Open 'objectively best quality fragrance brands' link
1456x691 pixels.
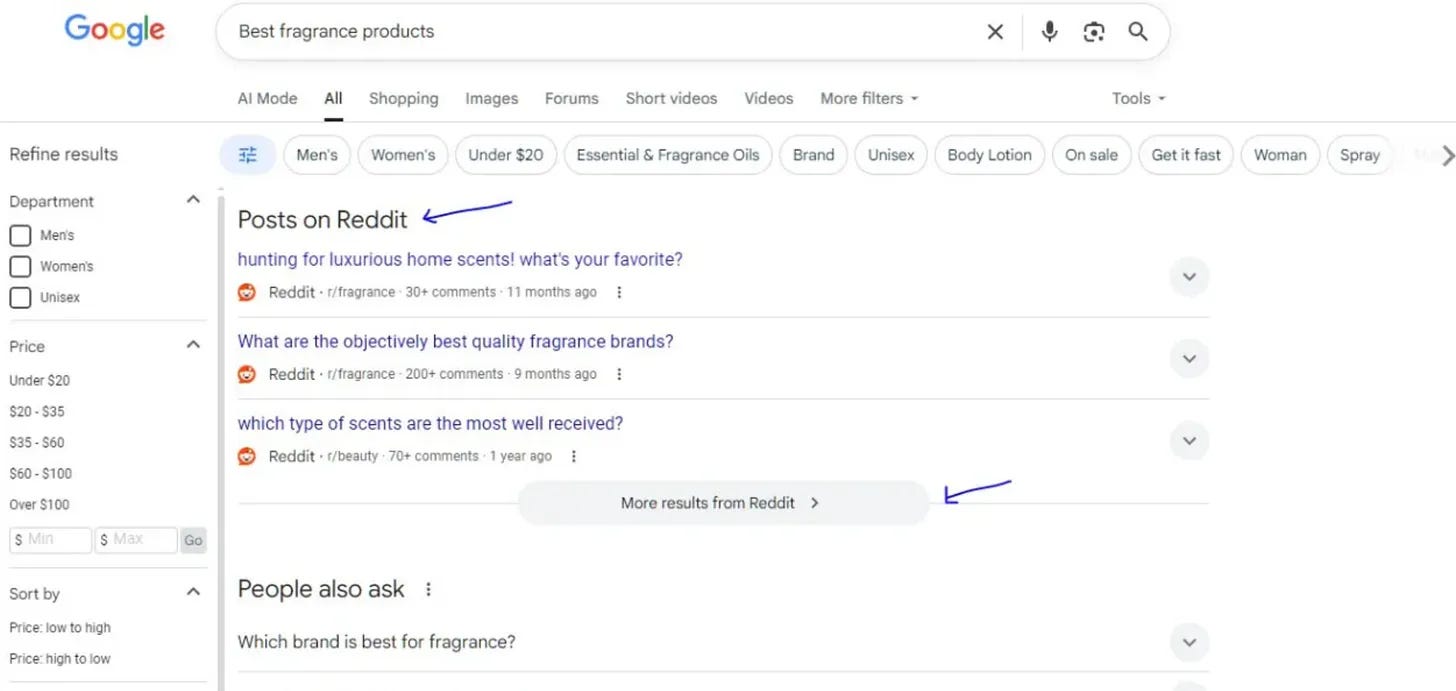coord(455,341)
